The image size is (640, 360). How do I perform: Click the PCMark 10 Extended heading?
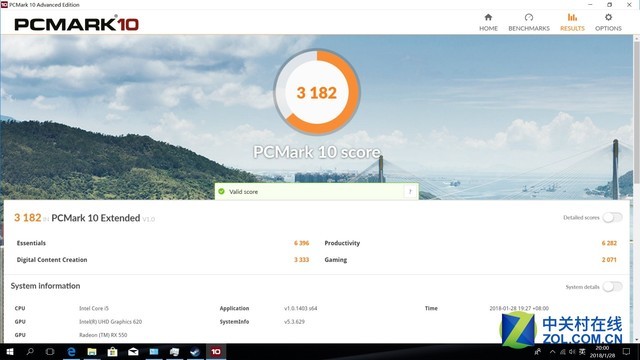coord(96,218)
